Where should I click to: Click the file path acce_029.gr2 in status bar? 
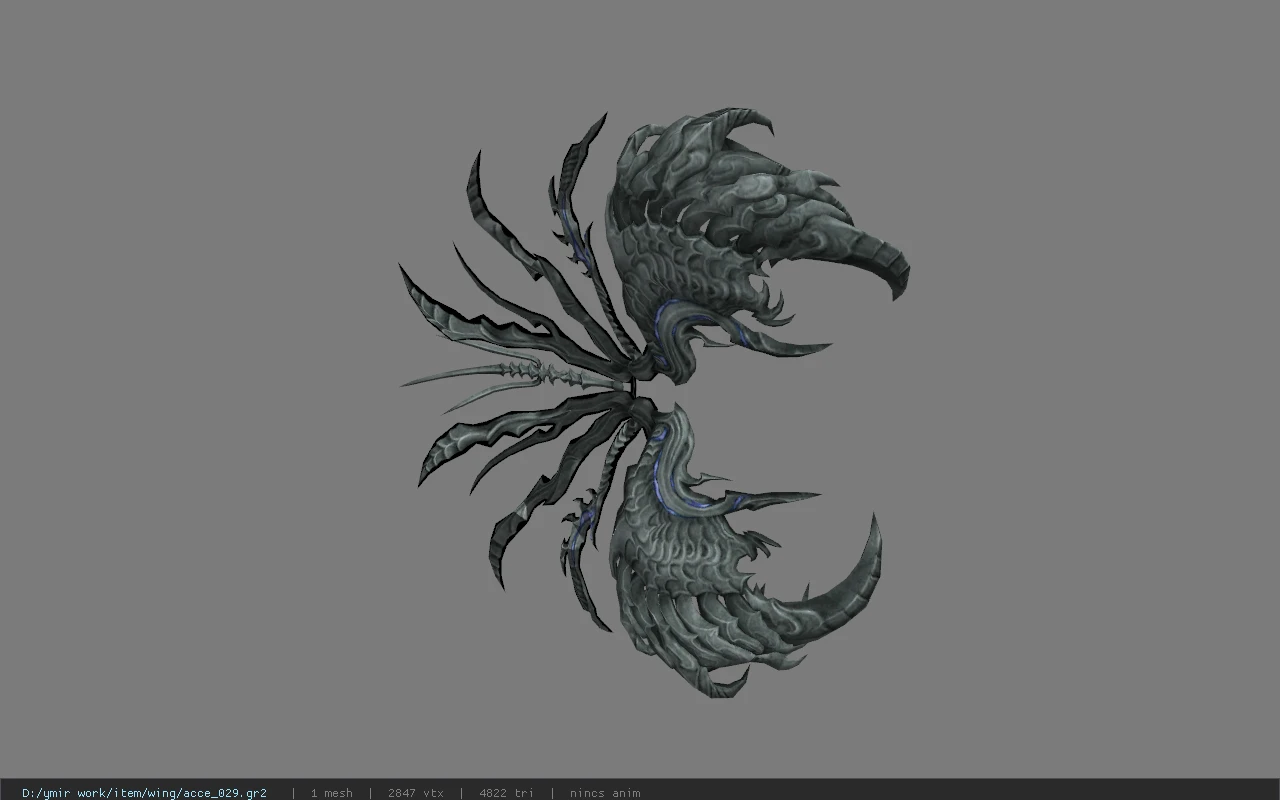coord(144,793)
